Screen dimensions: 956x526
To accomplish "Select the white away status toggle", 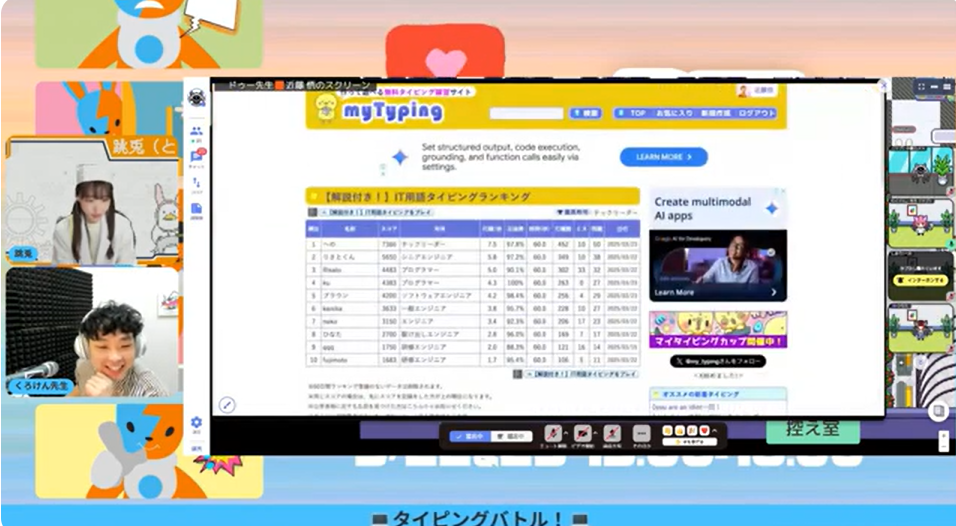I will 511,436.
